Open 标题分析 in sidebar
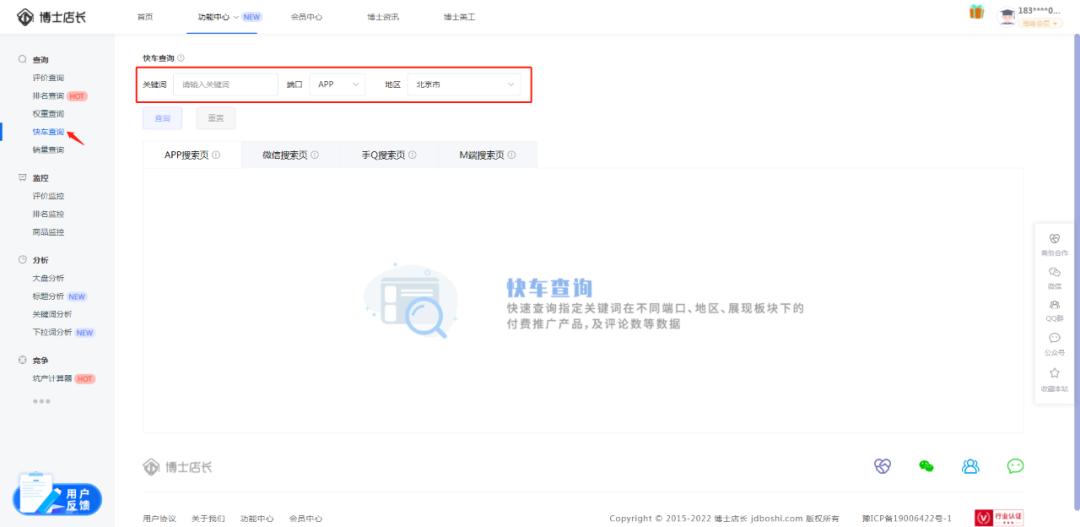 click(48, 296)
